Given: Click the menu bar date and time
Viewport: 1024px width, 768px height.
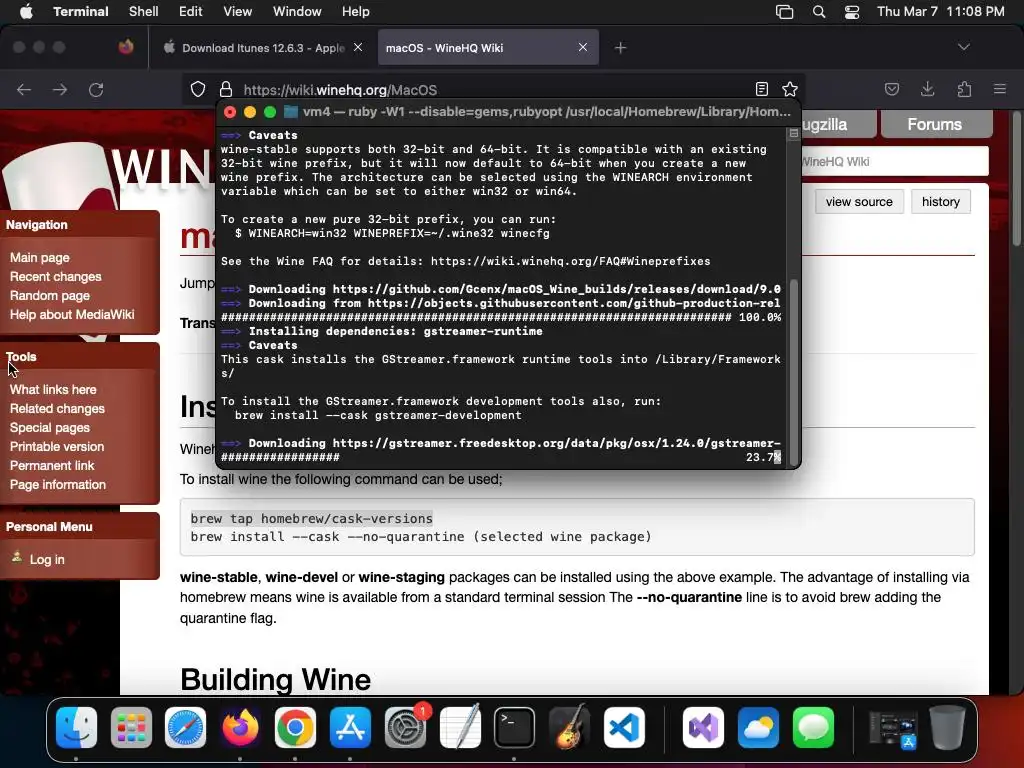Looking at the screenshot, I should (x=940, y=12).
